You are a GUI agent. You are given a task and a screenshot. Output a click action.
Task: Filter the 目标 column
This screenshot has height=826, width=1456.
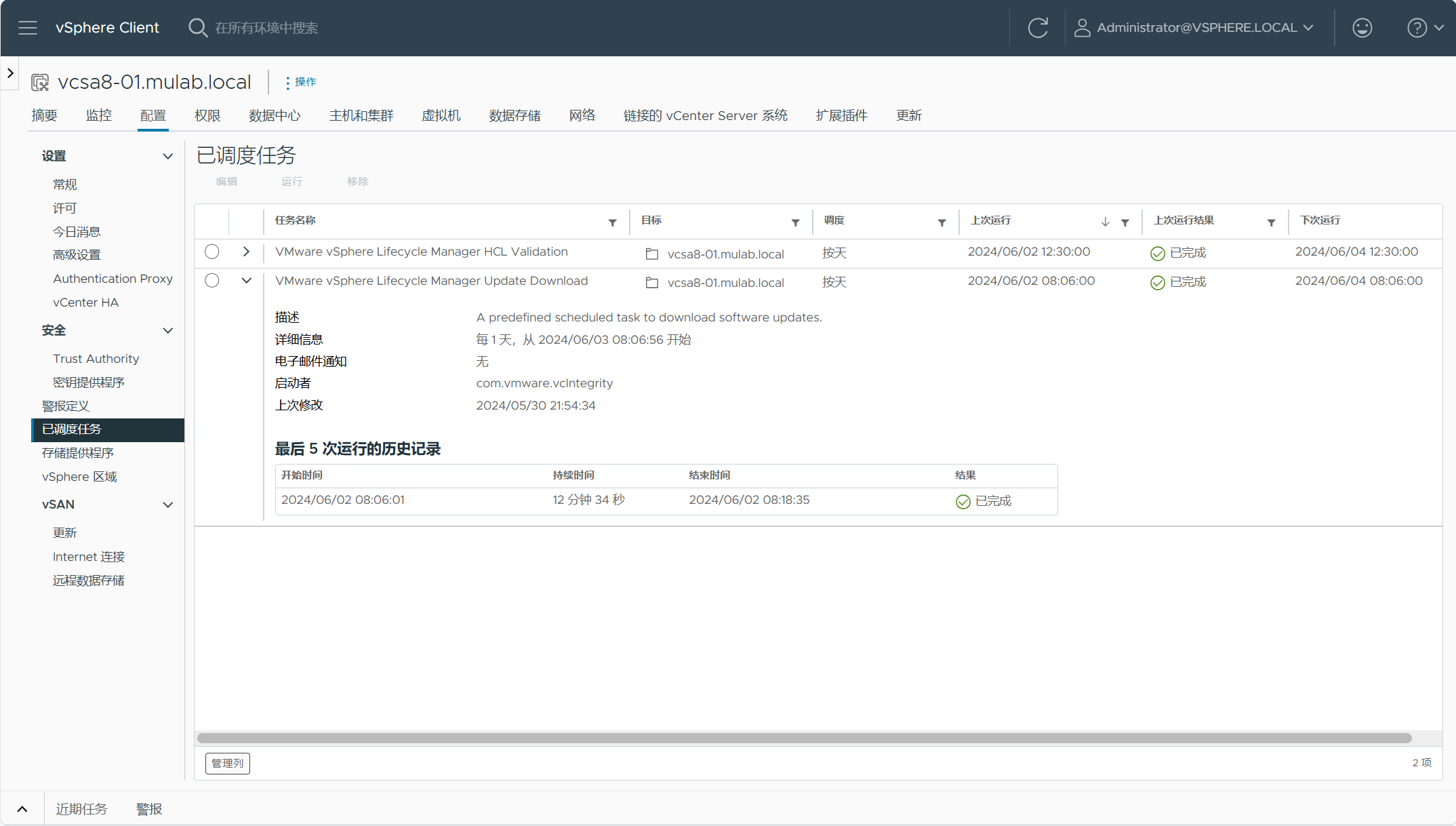796,222
